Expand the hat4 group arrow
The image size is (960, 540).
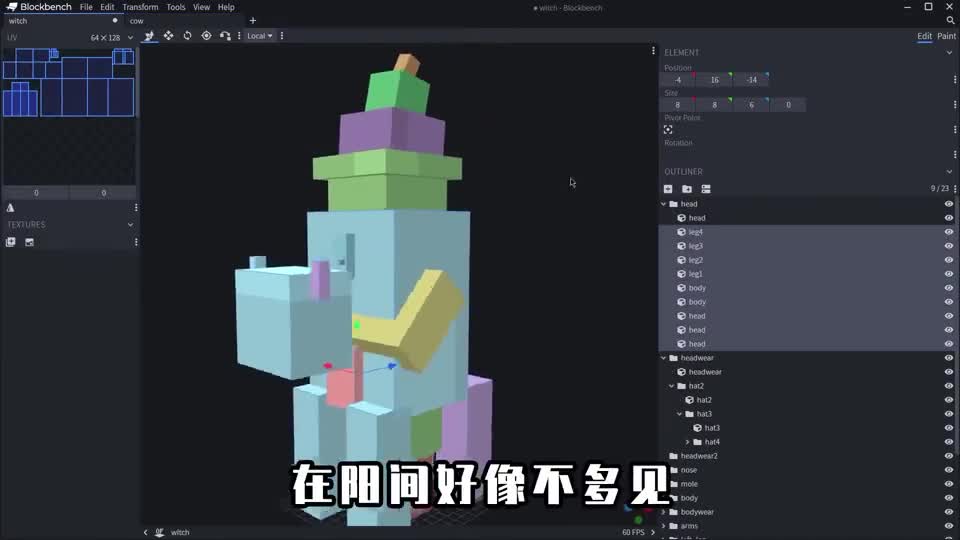point(688,442)
